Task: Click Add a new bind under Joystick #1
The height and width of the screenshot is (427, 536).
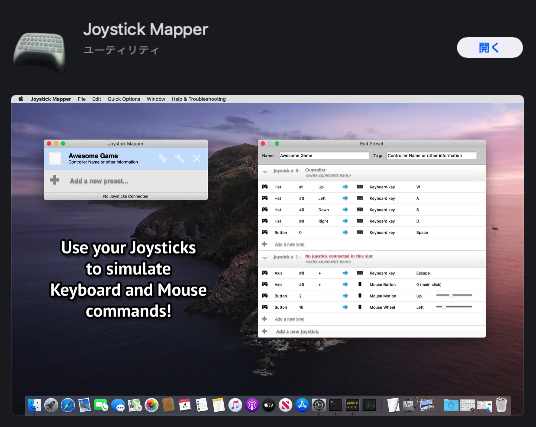Action: 290,319
